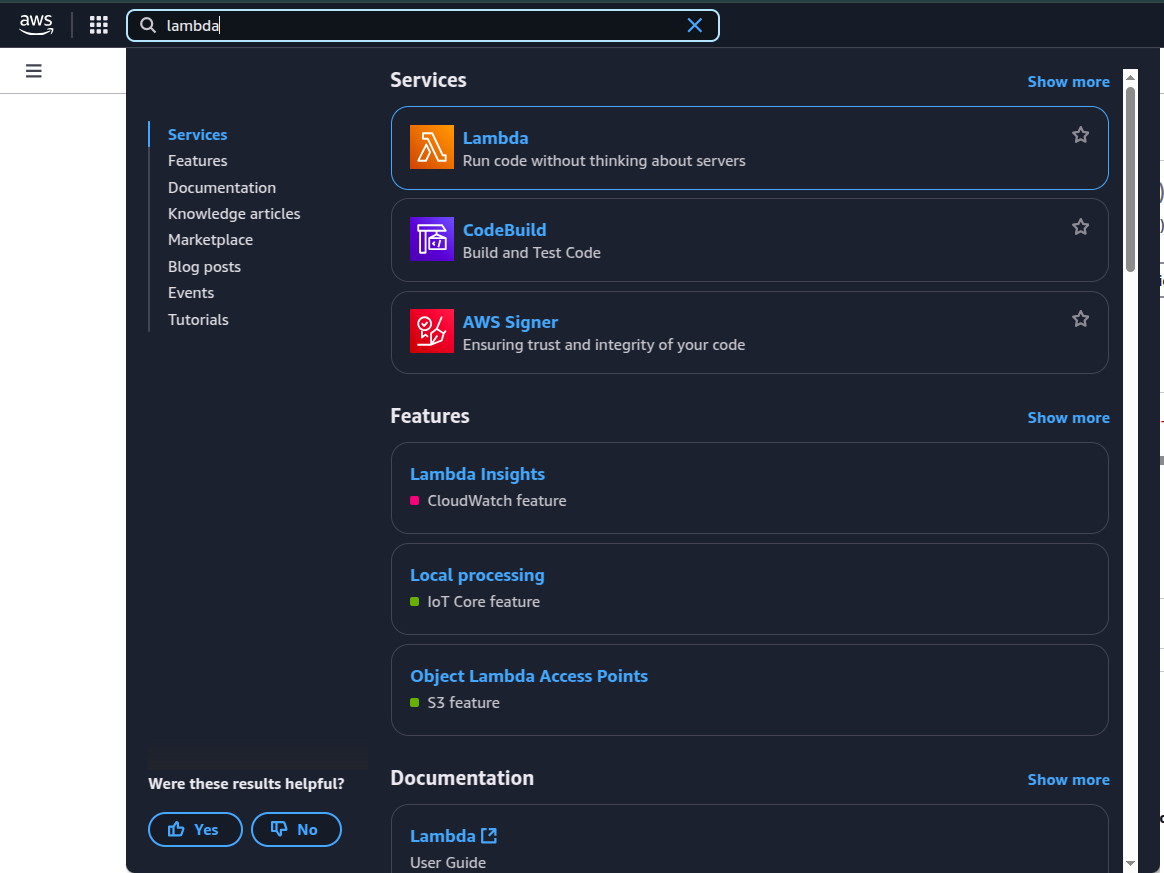The width and height of the screenshot is (1164, 873).
Task: Favorite CodeBuild using its star
Action: [1080, 226]
